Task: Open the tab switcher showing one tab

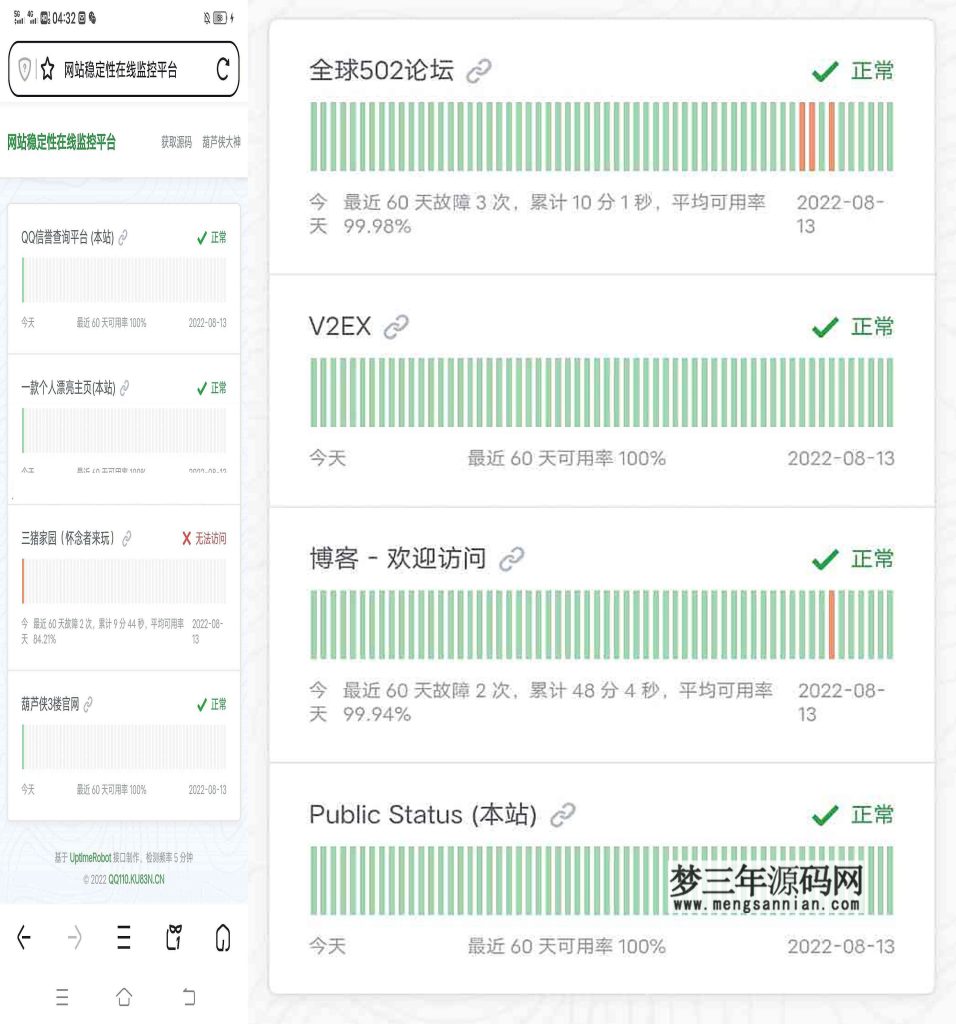Action: click(x=173, y=939)
